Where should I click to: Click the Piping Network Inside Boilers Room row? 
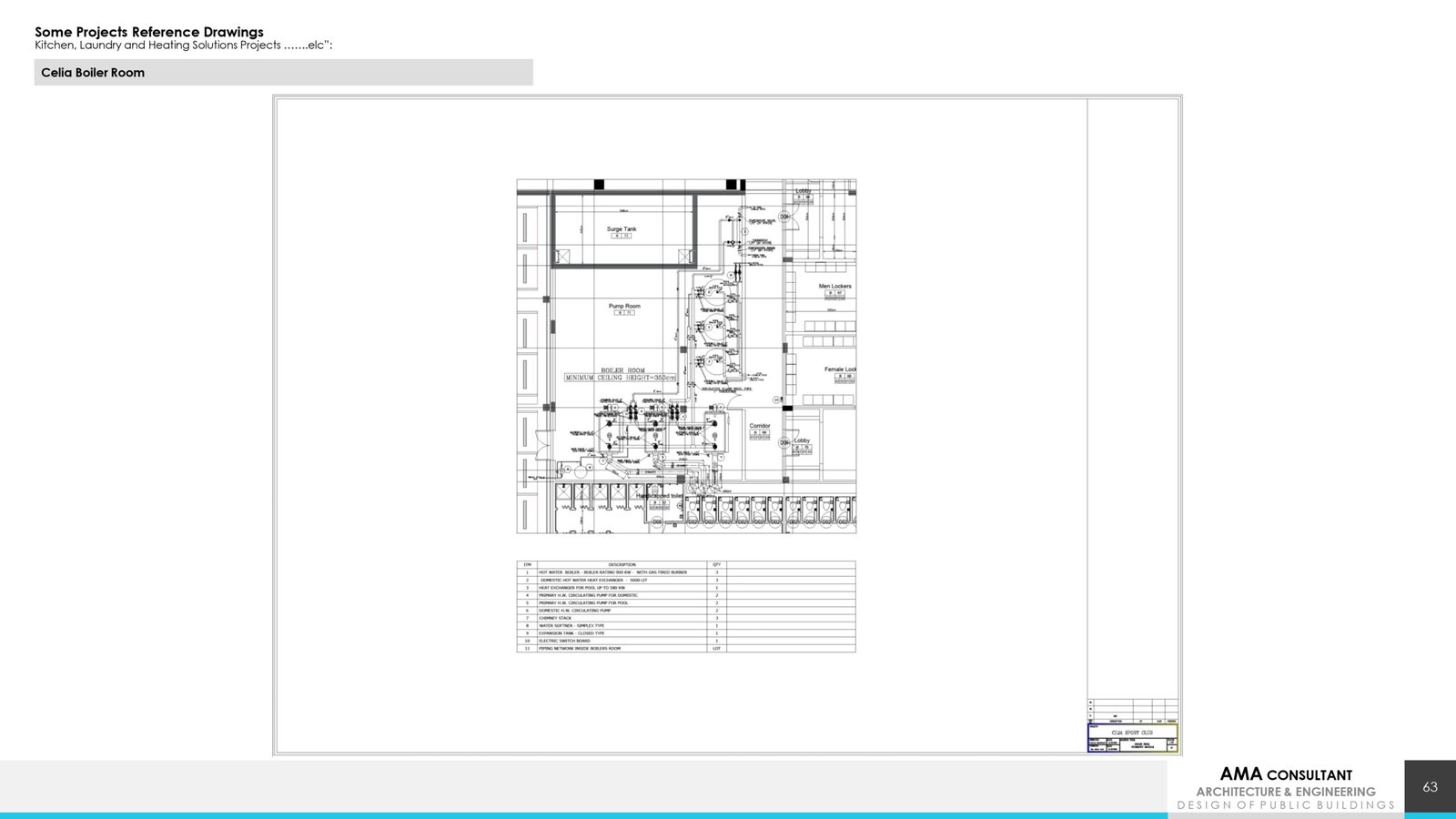pyautogui.click(x=580, y=649)
